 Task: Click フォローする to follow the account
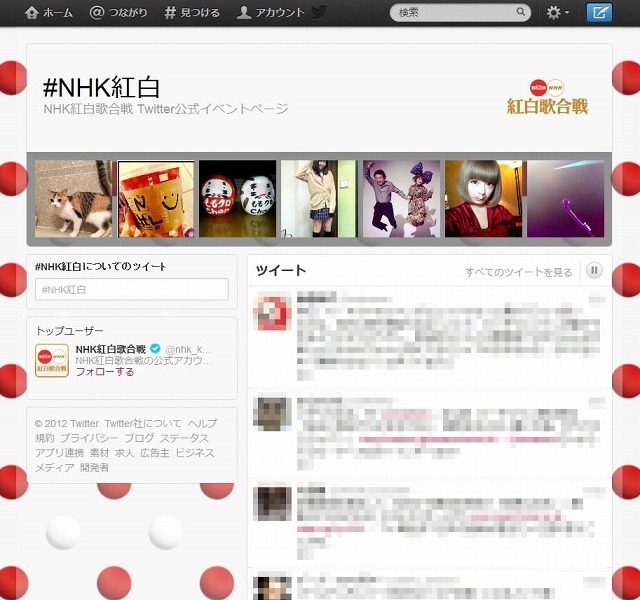point(105,372)
